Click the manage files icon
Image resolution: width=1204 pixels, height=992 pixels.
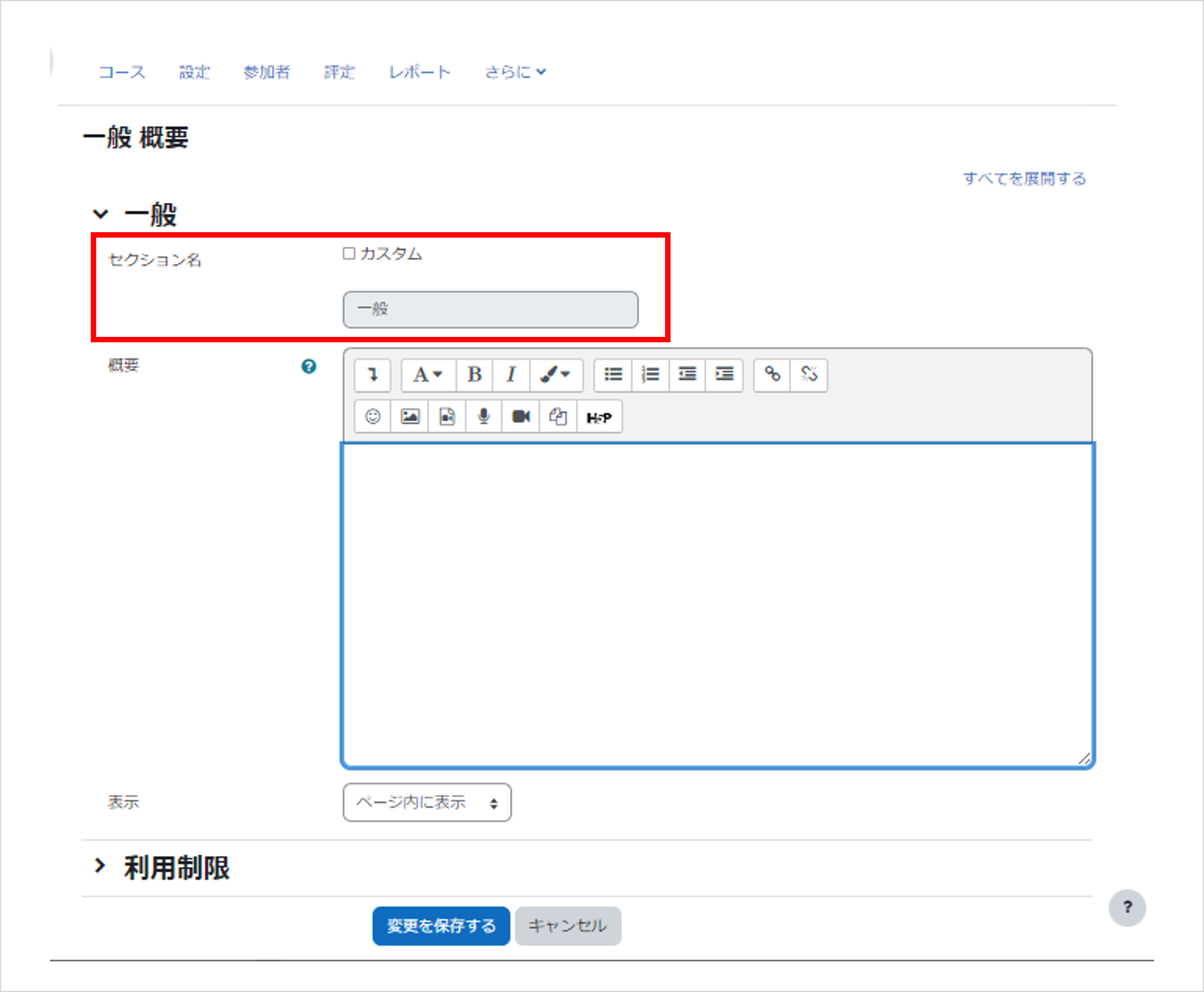558,416
